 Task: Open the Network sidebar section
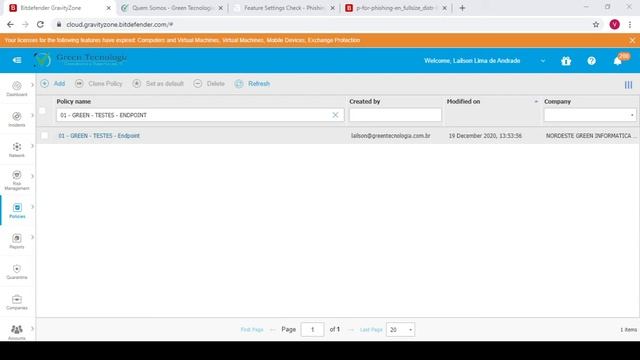coord(17,150)
